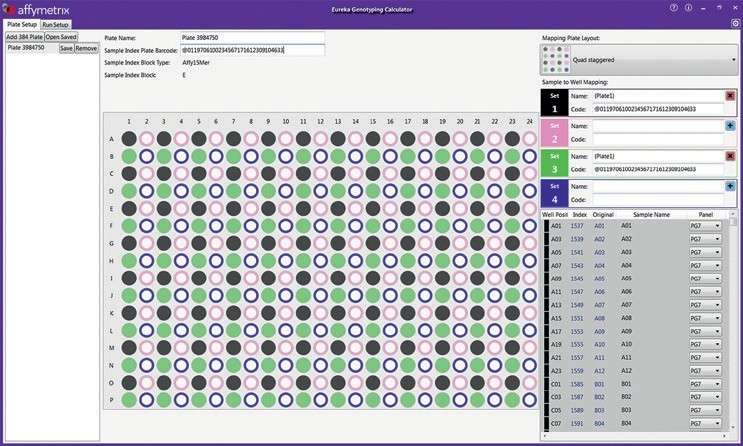Select black well E5 on plate
743x446 pixels.
[x=199, y=209]
